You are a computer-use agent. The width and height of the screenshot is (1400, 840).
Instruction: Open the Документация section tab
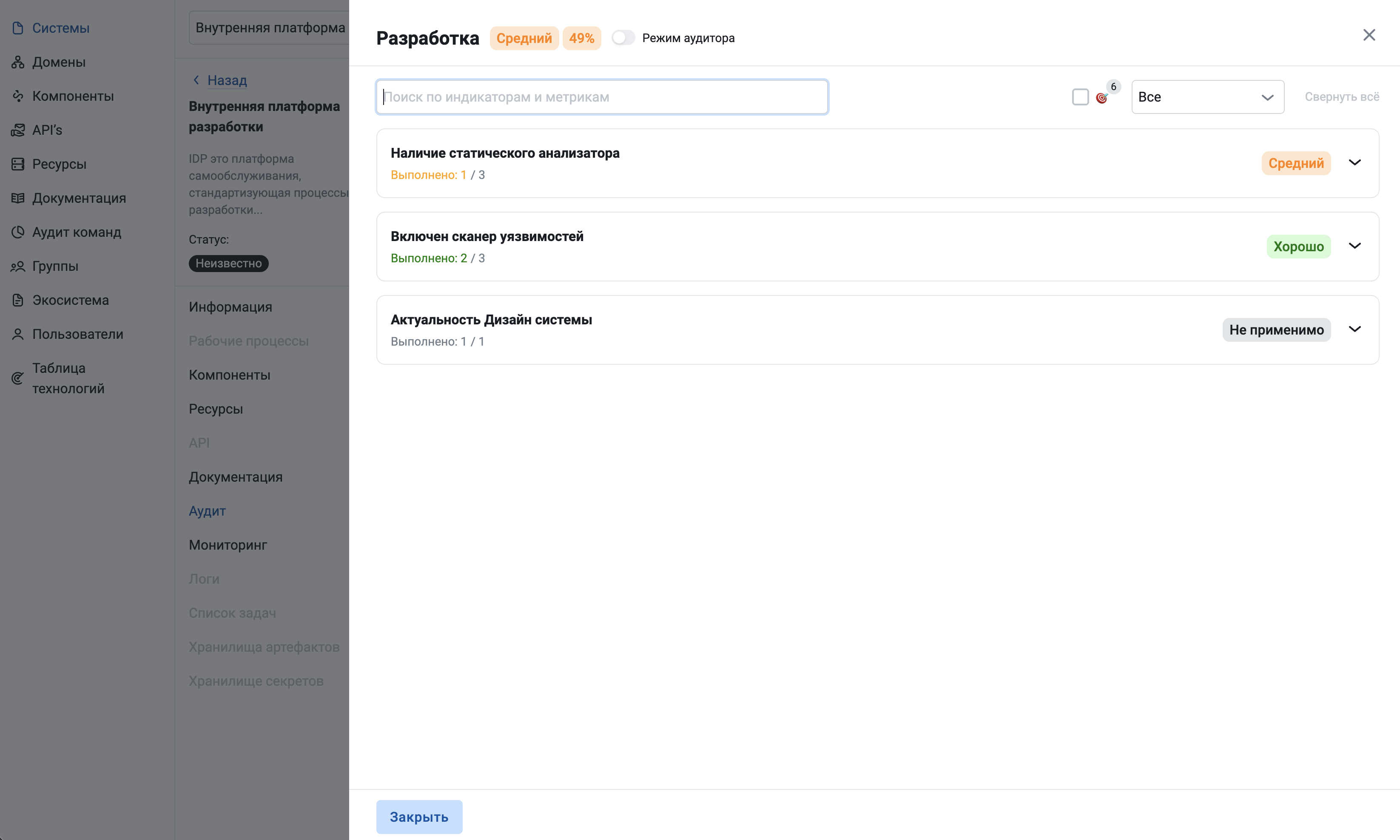coord(236,477)
